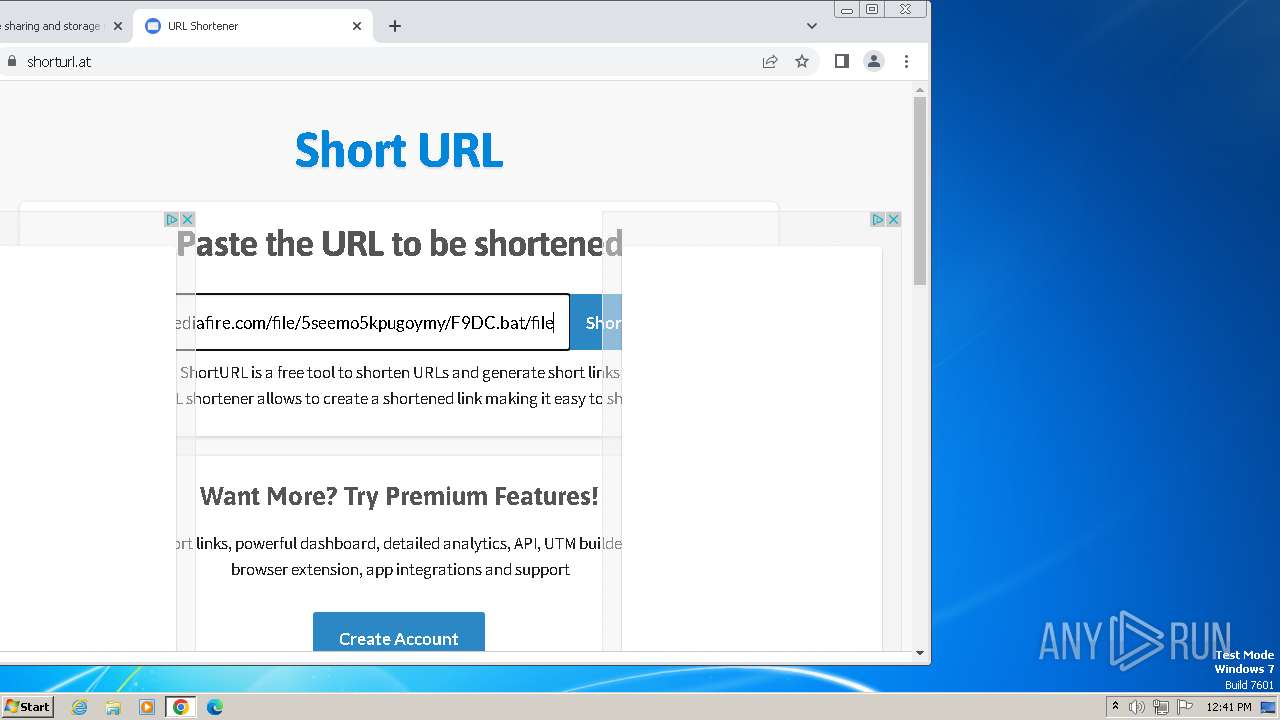
Task: Click the vertical scrollbar thumb
Action: tap(920, 190)
